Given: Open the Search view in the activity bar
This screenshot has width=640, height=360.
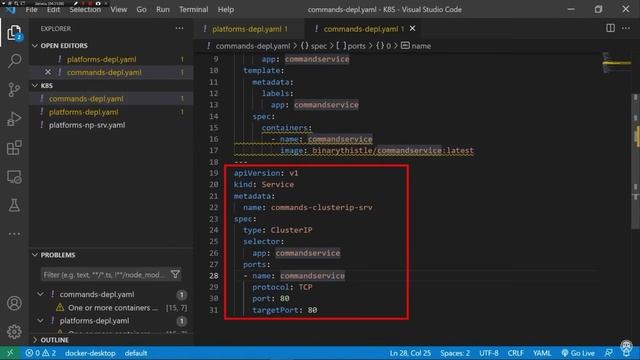Looking at the screenshot, I should coord(14,61).
